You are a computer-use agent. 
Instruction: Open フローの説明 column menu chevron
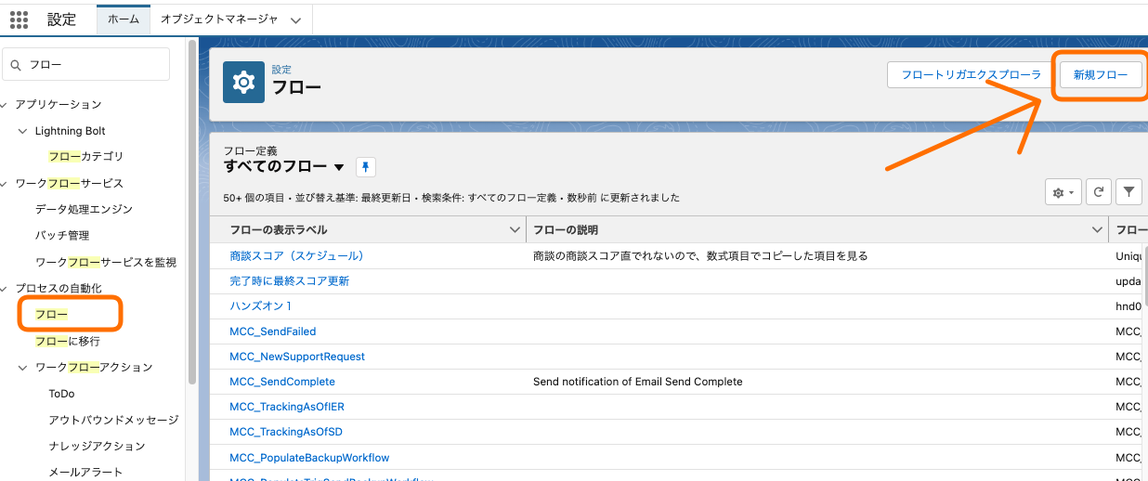[1097, 230]
